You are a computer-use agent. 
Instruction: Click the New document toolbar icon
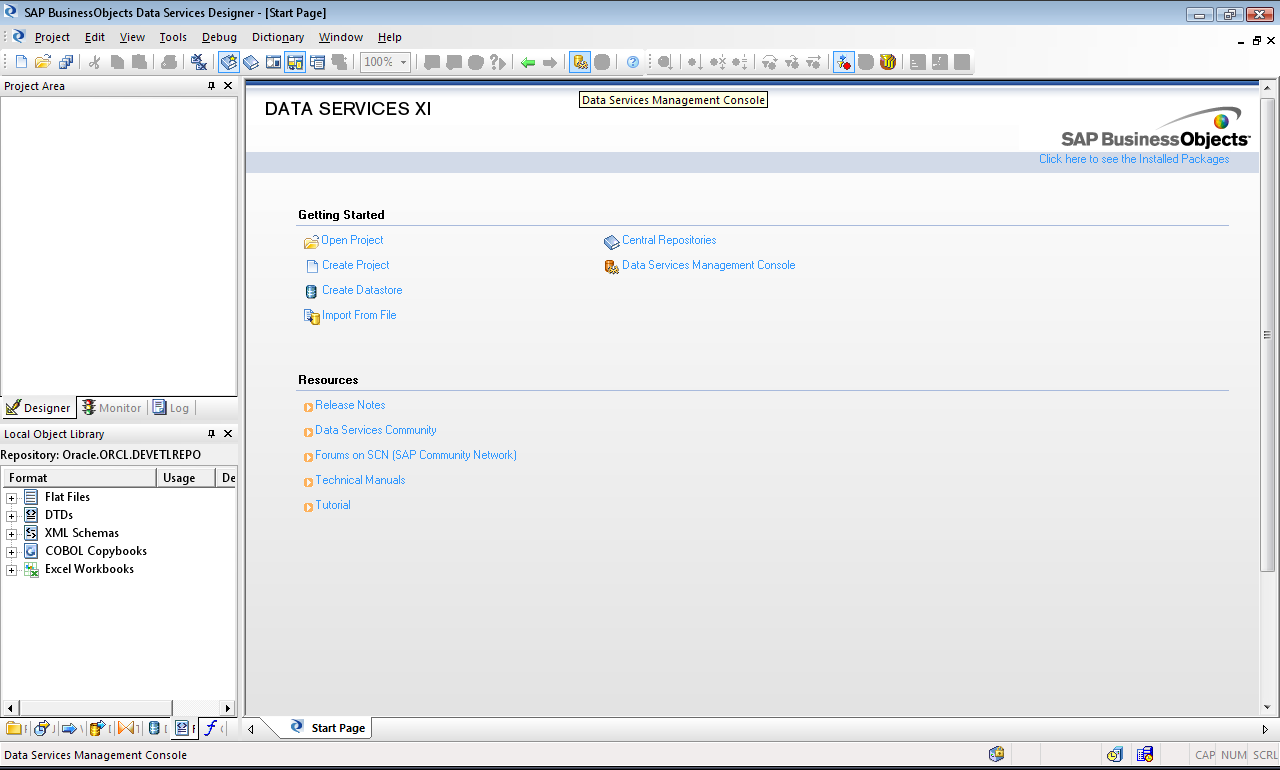pos(21,62)
